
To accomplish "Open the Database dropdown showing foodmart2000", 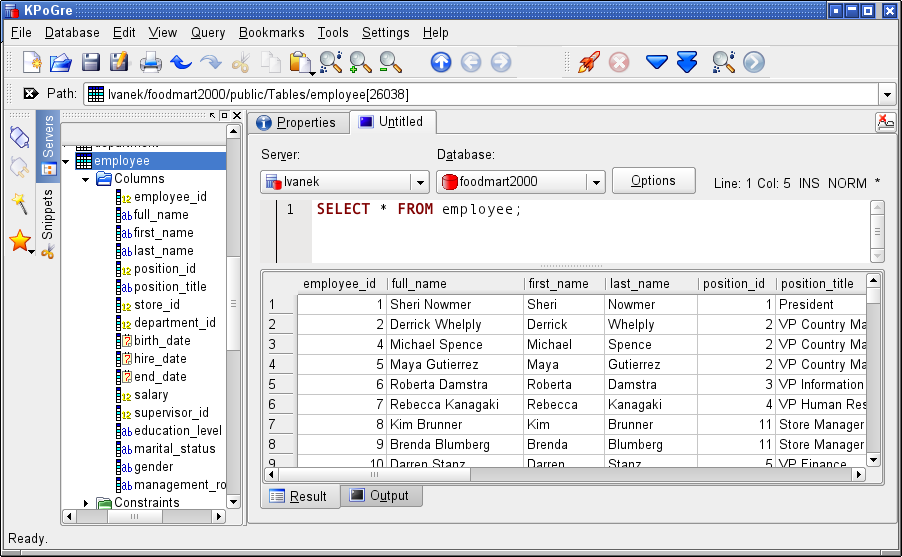I will coord(595,182).
